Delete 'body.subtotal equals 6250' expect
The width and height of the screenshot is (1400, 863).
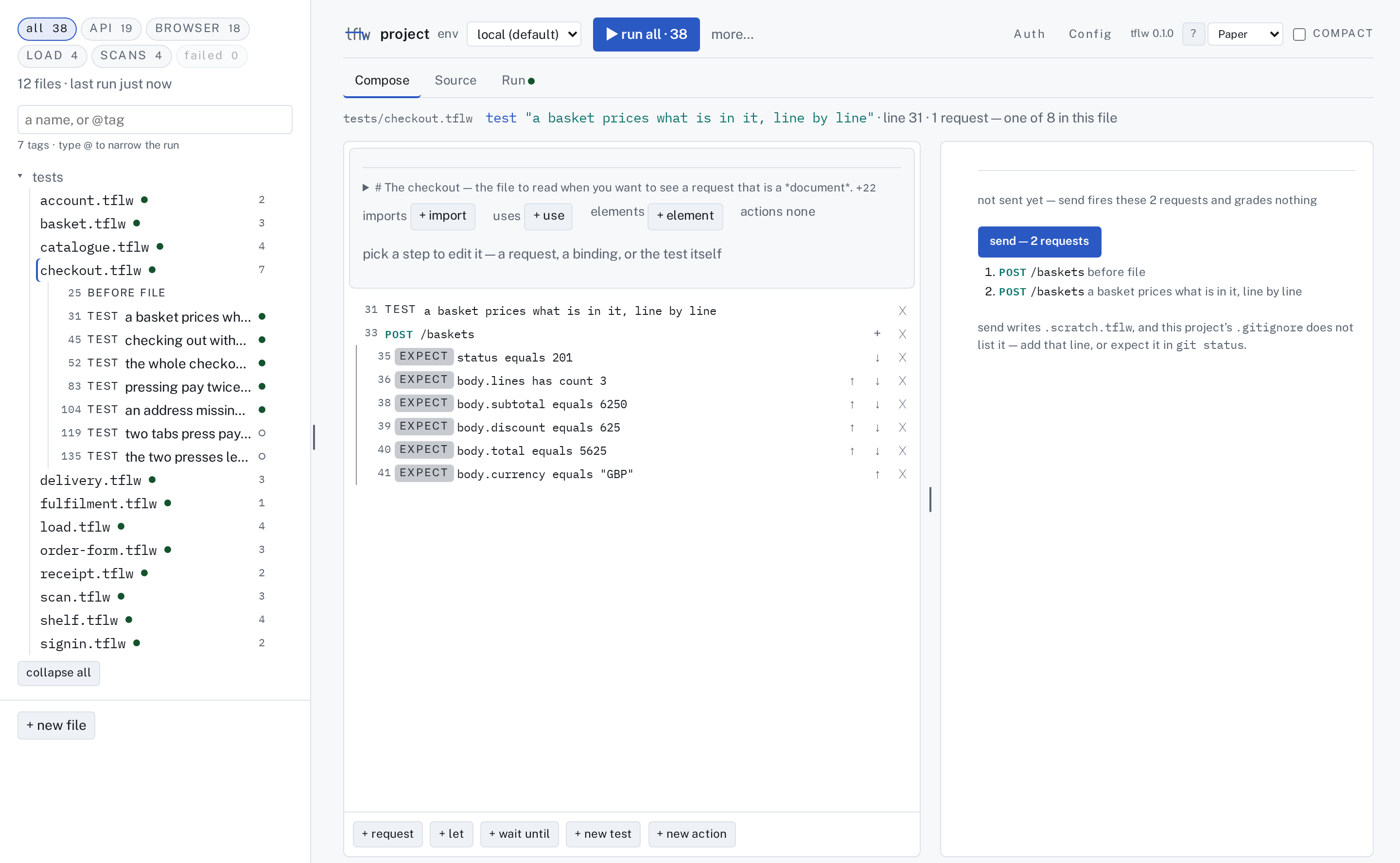click(x=902, y=405)
